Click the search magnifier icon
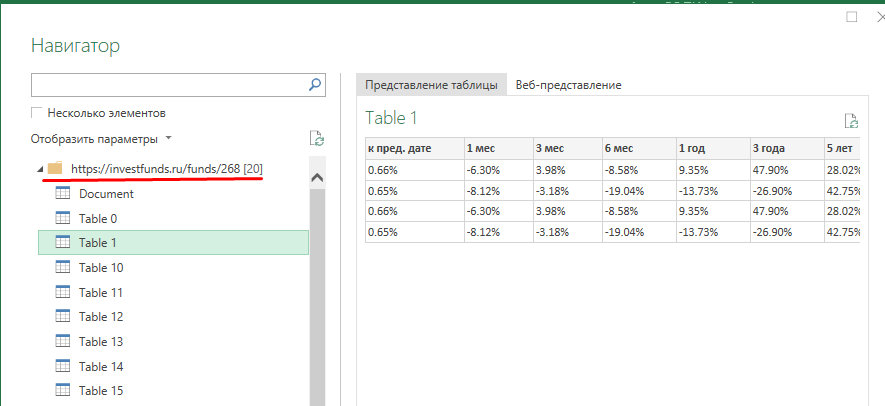The image size is (885, 406). tap(315, 85)
